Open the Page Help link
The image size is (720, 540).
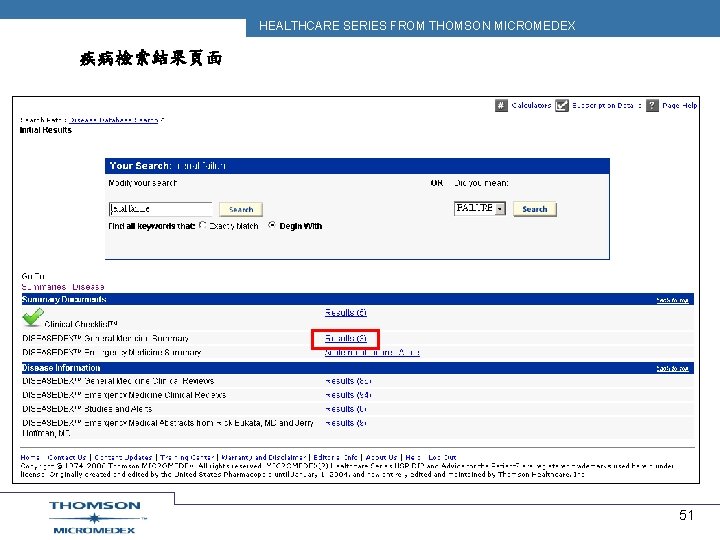(x=680, y=106)
